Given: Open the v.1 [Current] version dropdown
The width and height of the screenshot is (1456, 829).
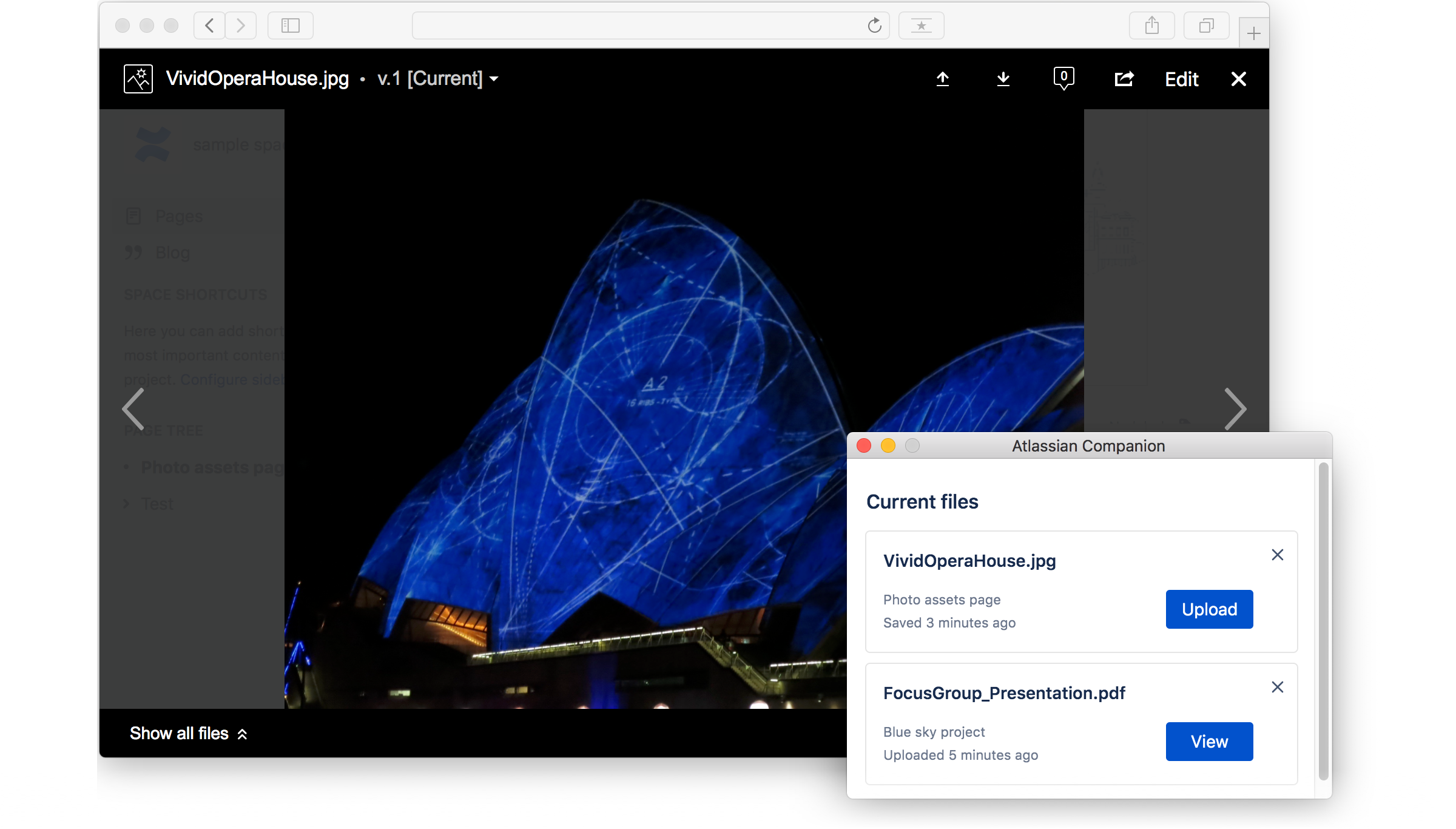Looking at the screenshot, I should coord(437,79).
